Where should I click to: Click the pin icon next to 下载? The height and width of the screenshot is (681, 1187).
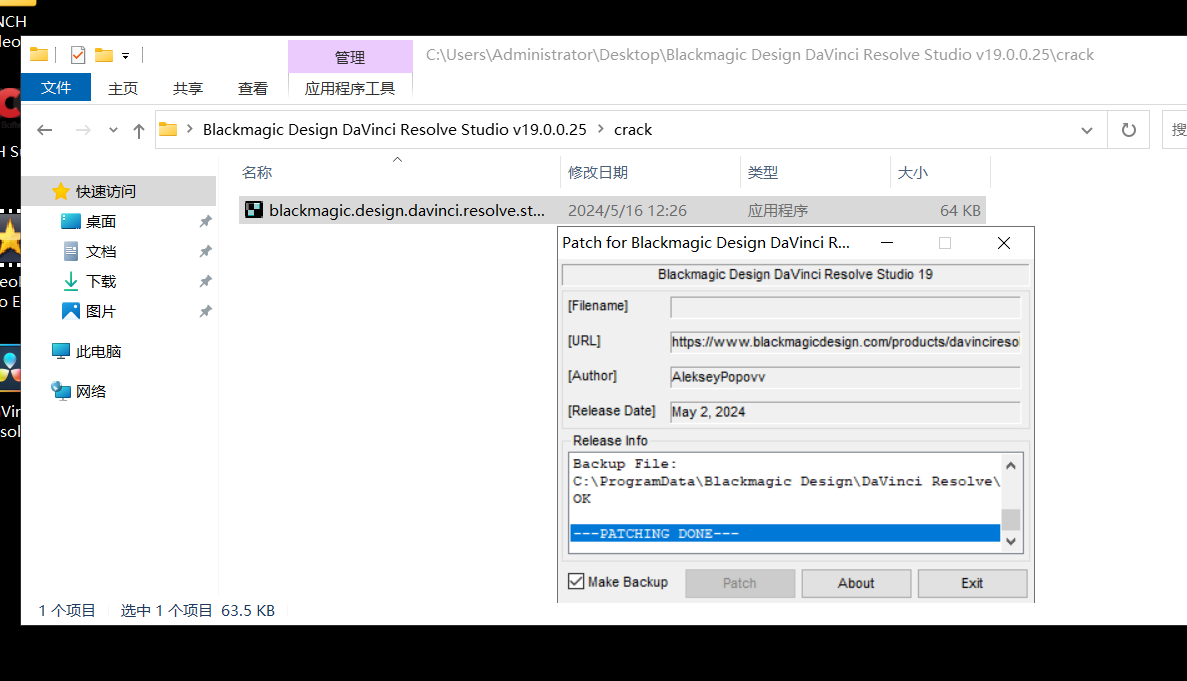(205, 281)
